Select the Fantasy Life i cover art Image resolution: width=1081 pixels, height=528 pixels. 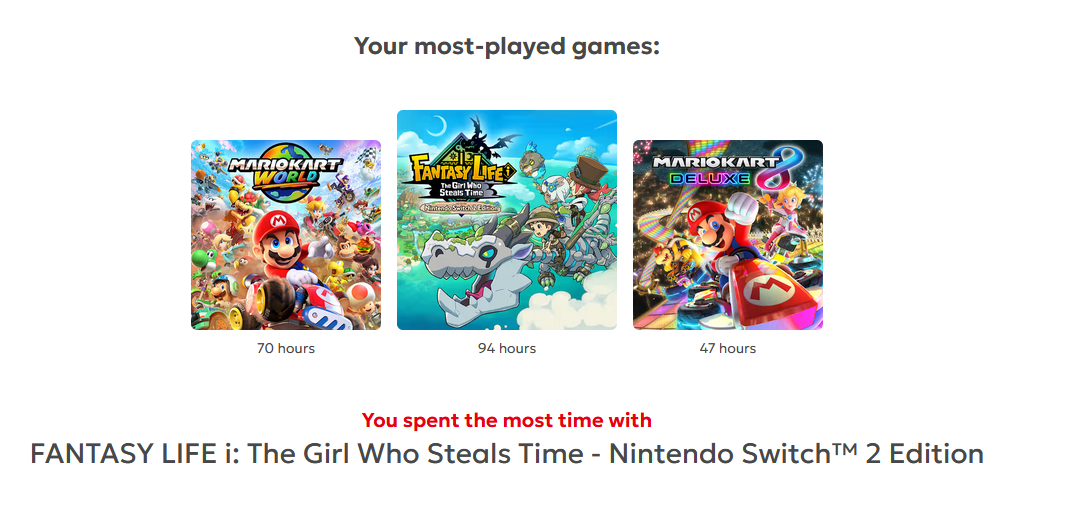[x=506, y=220]
